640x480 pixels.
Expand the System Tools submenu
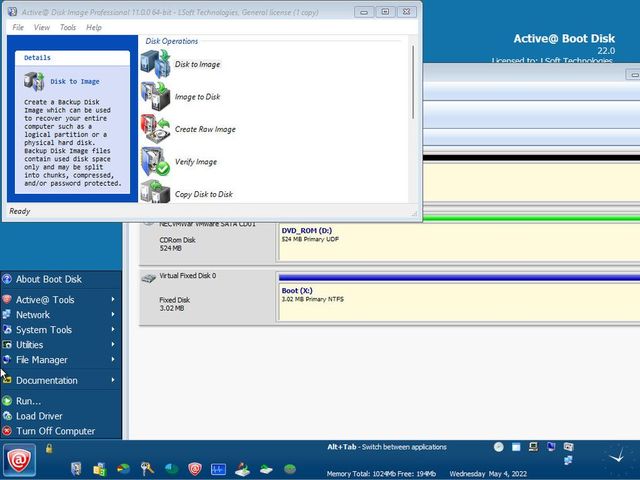(x=44, y=330)
